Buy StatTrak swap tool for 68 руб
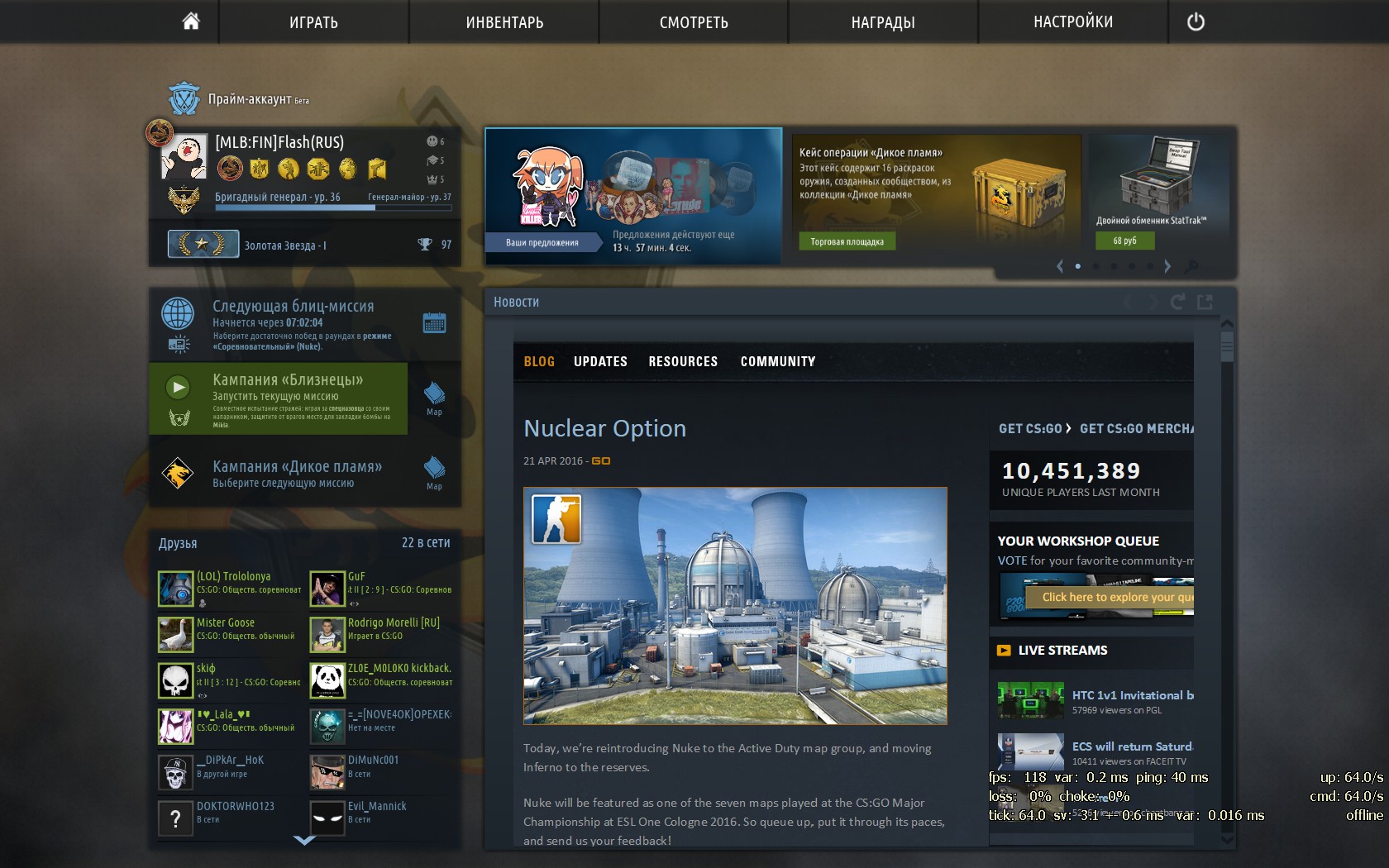 (x=1124, y=241)
